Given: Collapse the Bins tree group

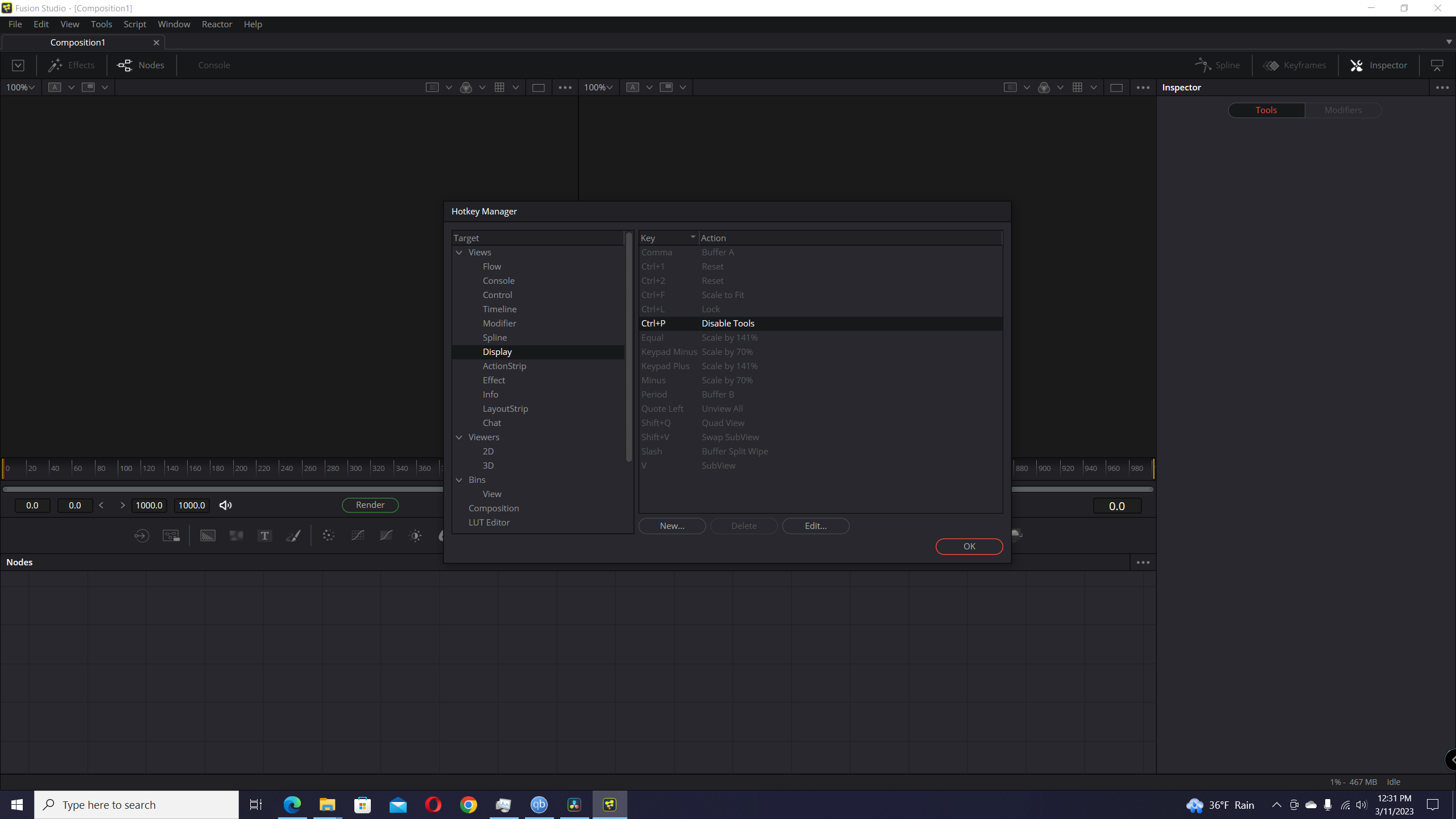Looking at the screenshot, I should coord(459,479).
